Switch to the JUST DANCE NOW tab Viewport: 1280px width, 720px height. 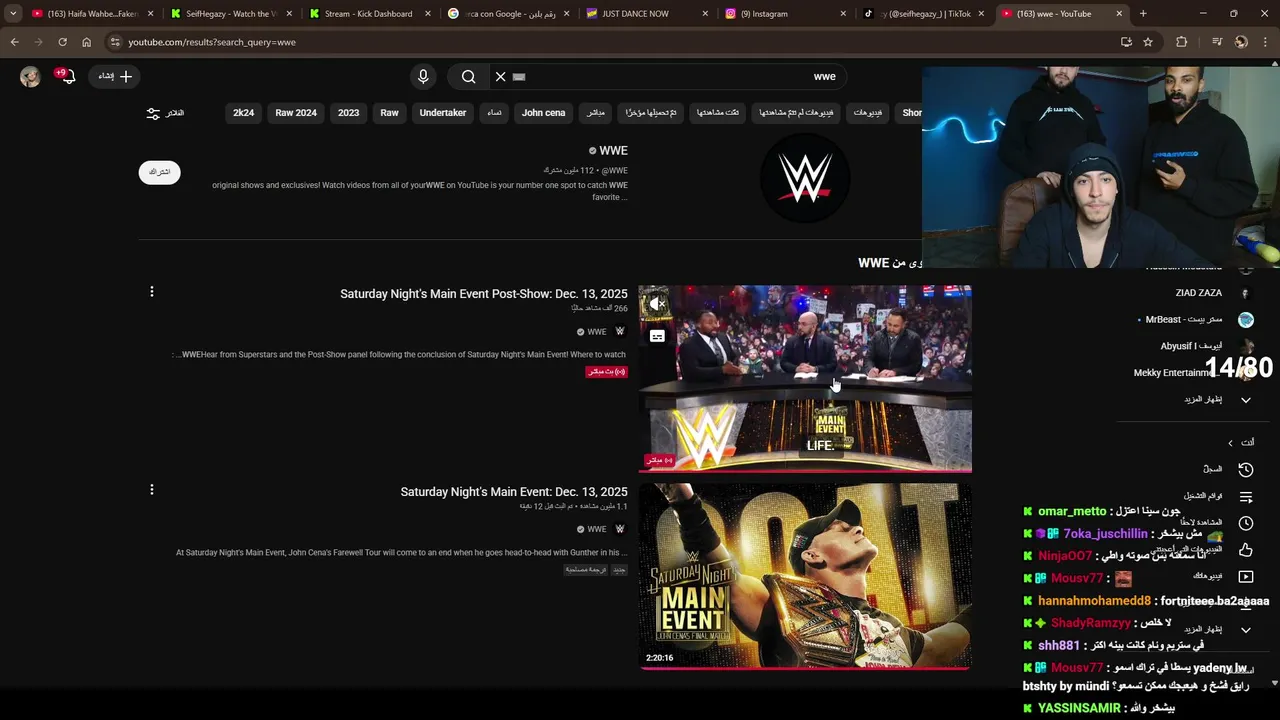[x=646, y=14]
